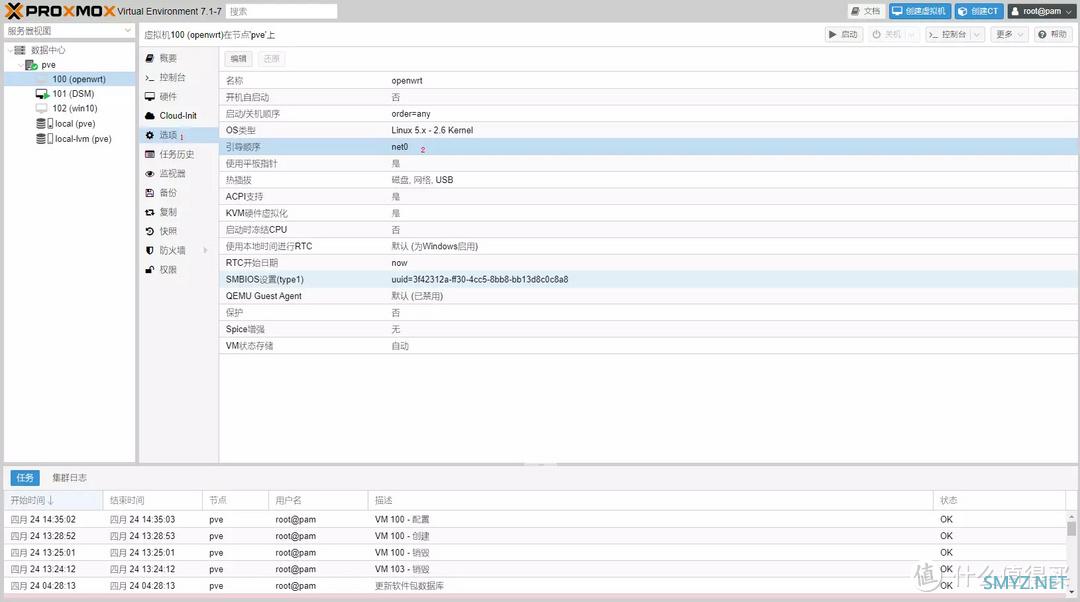
Task: Click the Start (启动) VM button
Action: point(844,34)
